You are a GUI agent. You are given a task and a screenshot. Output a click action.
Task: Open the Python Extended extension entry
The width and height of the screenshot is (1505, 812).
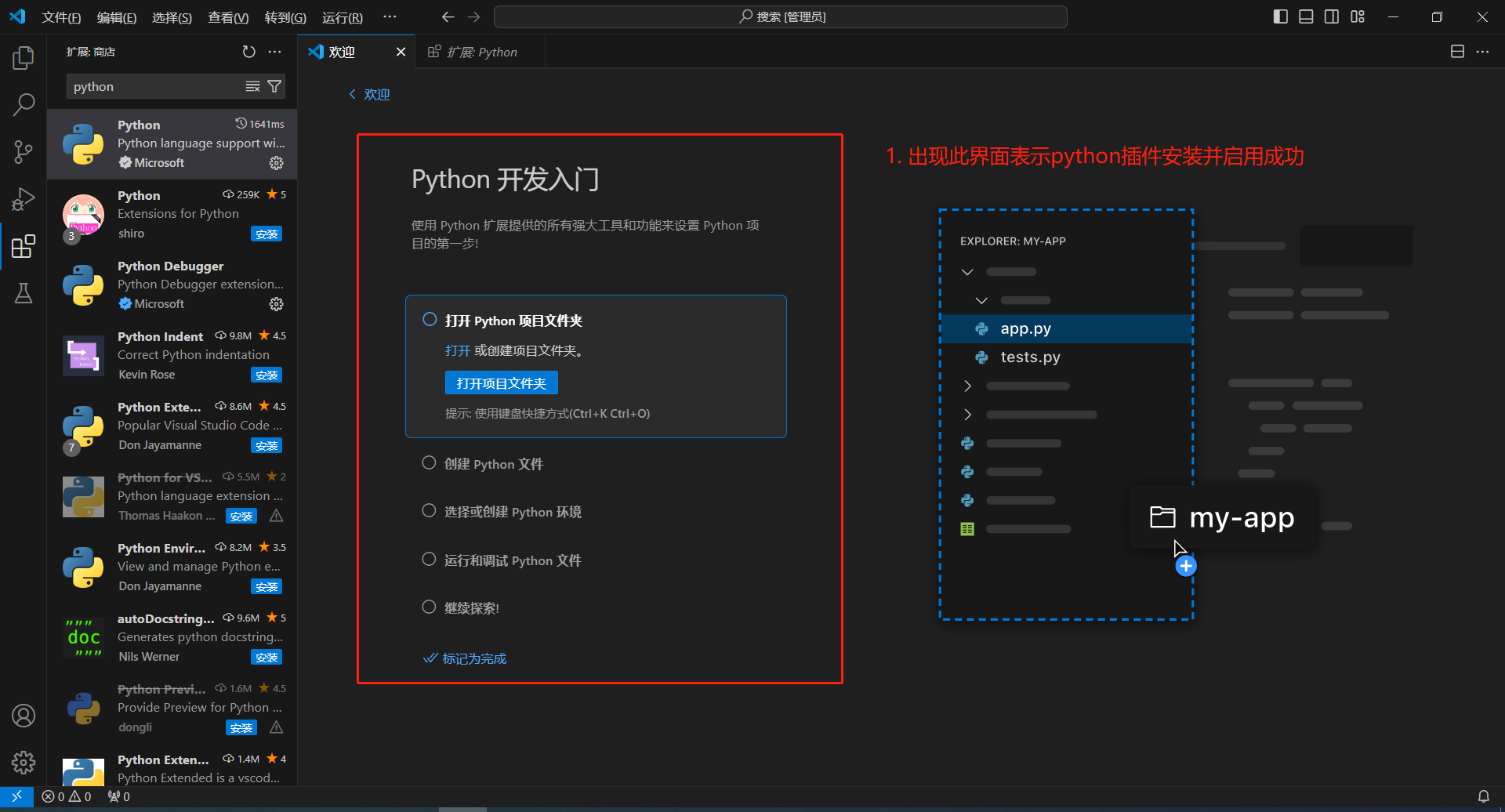point(172,768)
